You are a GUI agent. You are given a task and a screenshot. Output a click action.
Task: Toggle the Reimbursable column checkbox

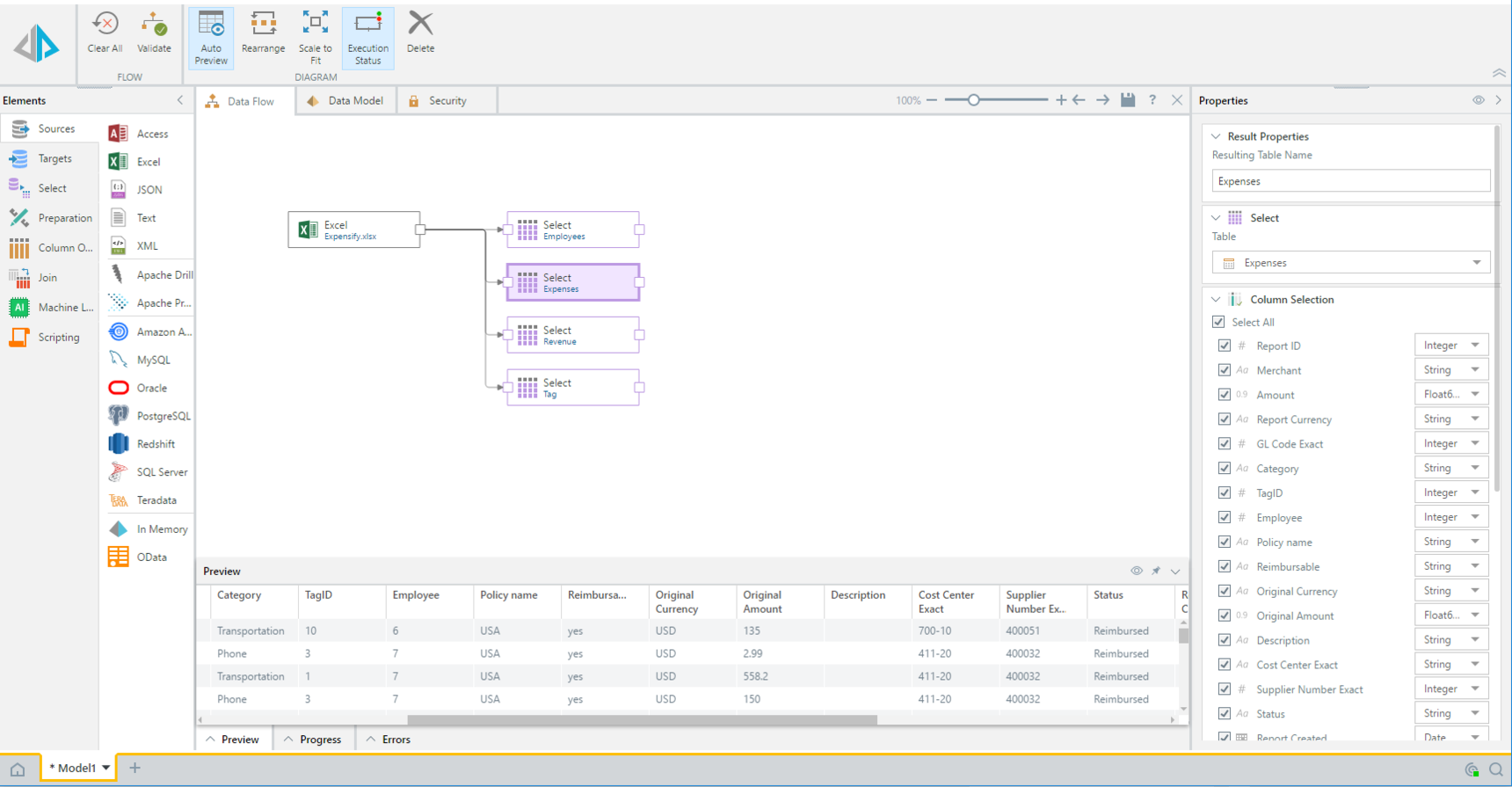[1225, 567]
